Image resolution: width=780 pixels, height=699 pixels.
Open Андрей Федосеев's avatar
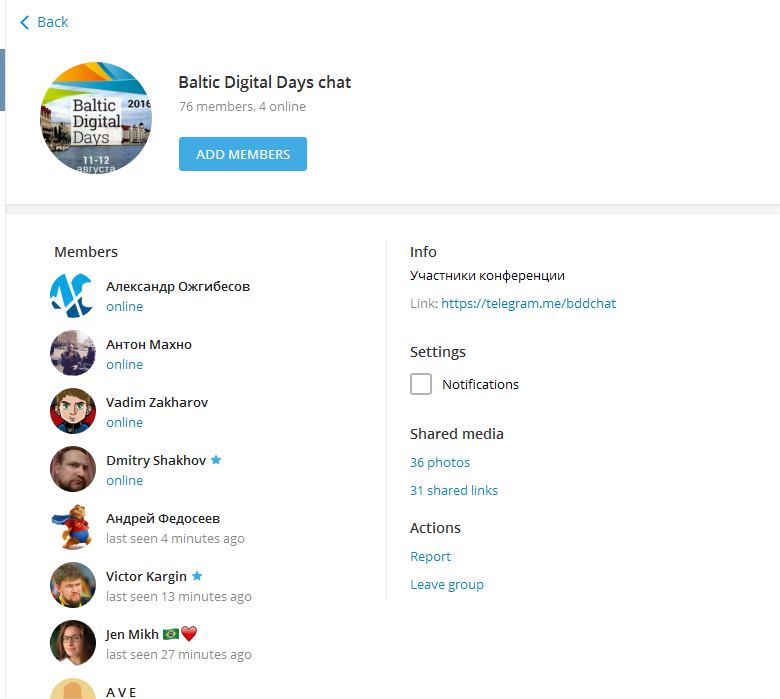(x=73, y=527)
